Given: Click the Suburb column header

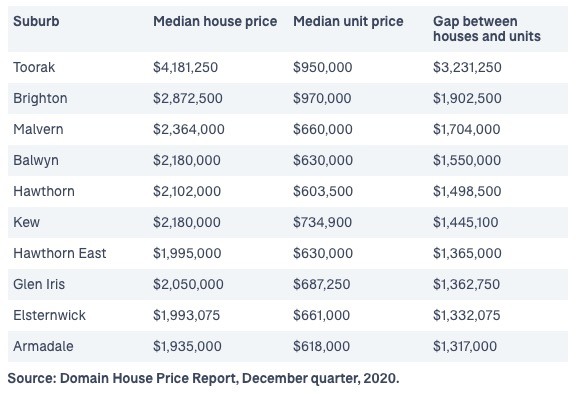Looking at the screenshot, I should click(36, 21).
